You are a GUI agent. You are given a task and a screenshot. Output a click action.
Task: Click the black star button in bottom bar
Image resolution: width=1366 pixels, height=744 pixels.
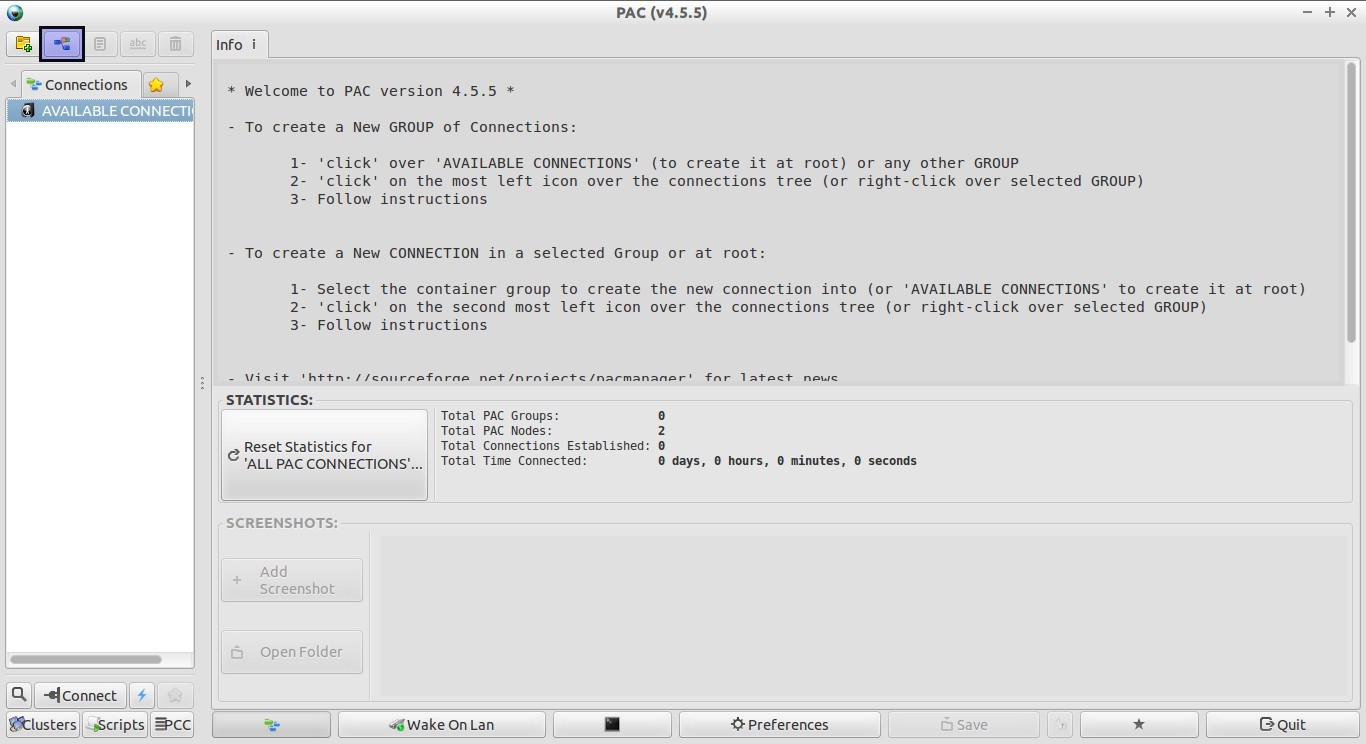coord(1139,725)
